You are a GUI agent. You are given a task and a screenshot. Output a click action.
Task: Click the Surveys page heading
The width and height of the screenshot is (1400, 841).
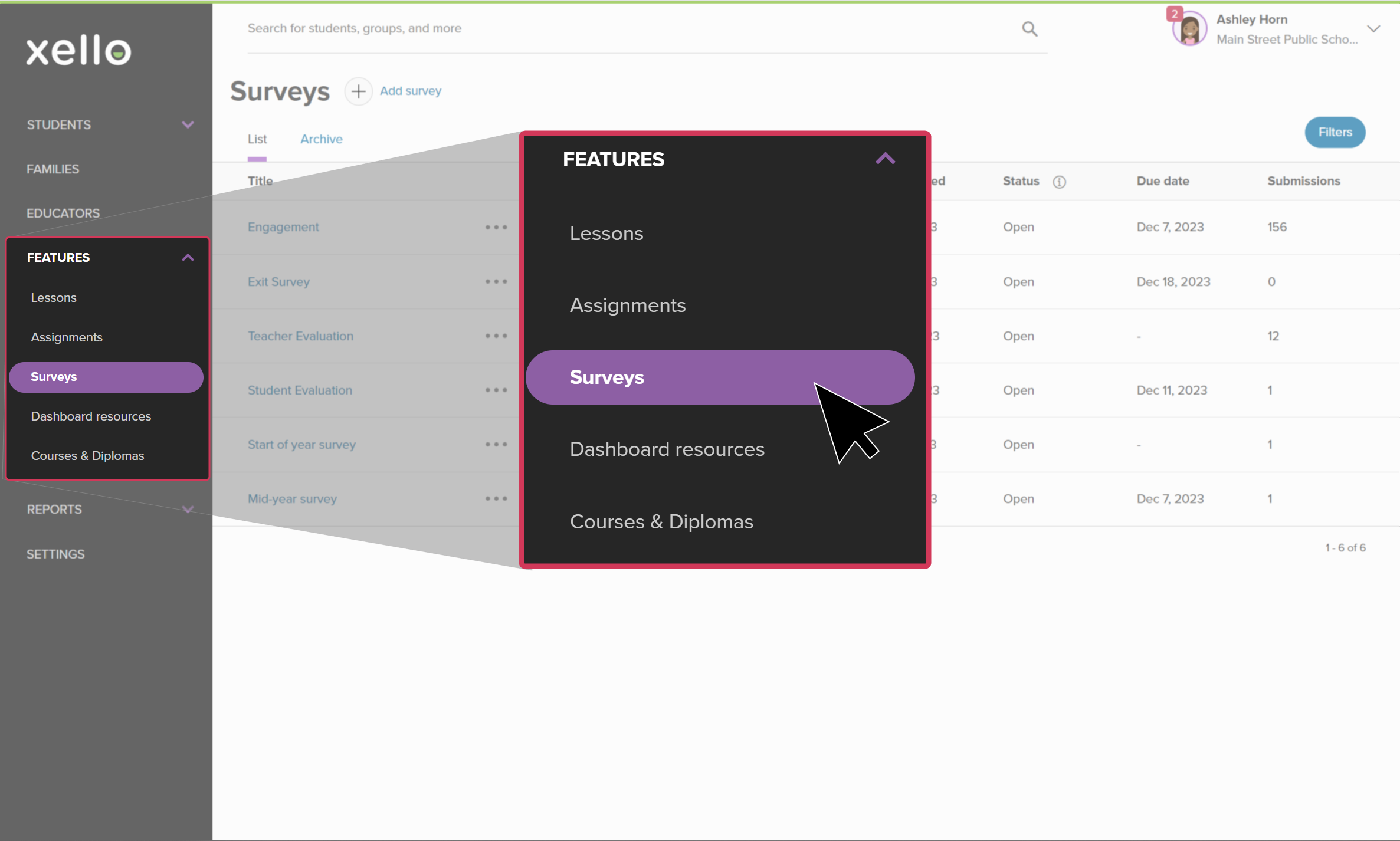point(280,91)
